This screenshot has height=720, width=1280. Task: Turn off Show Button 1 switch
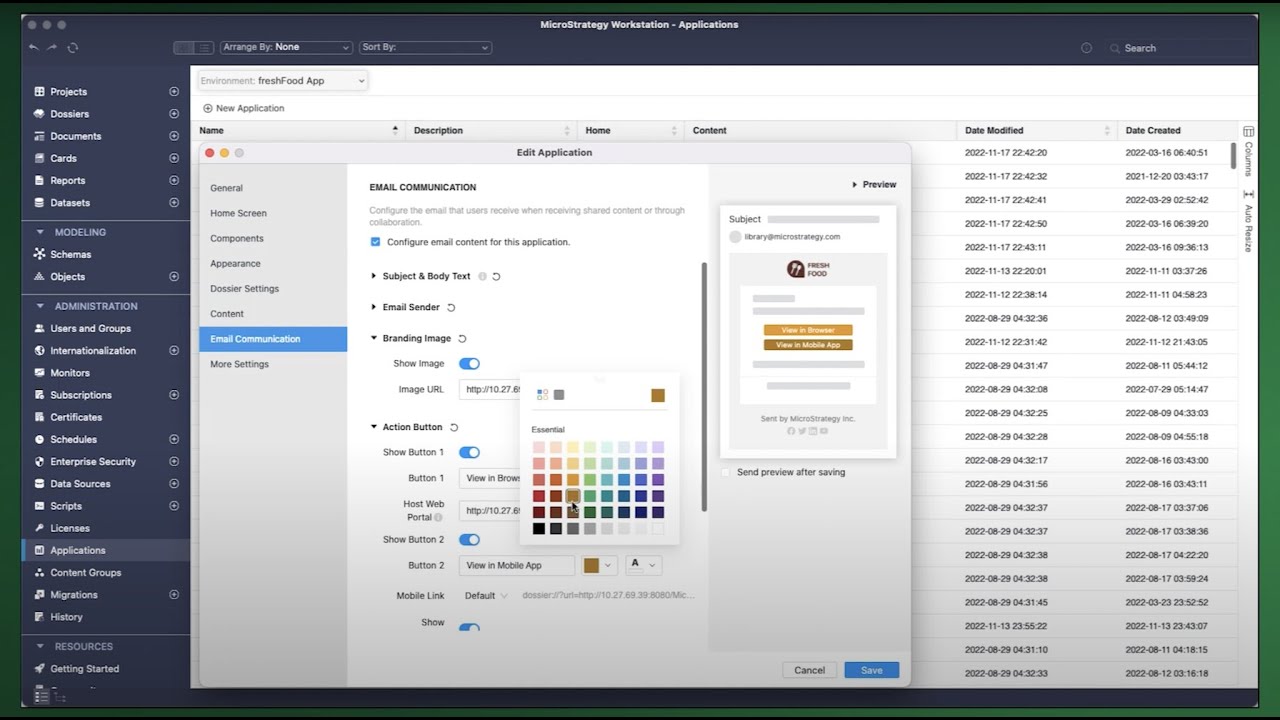tap(469, 452)
